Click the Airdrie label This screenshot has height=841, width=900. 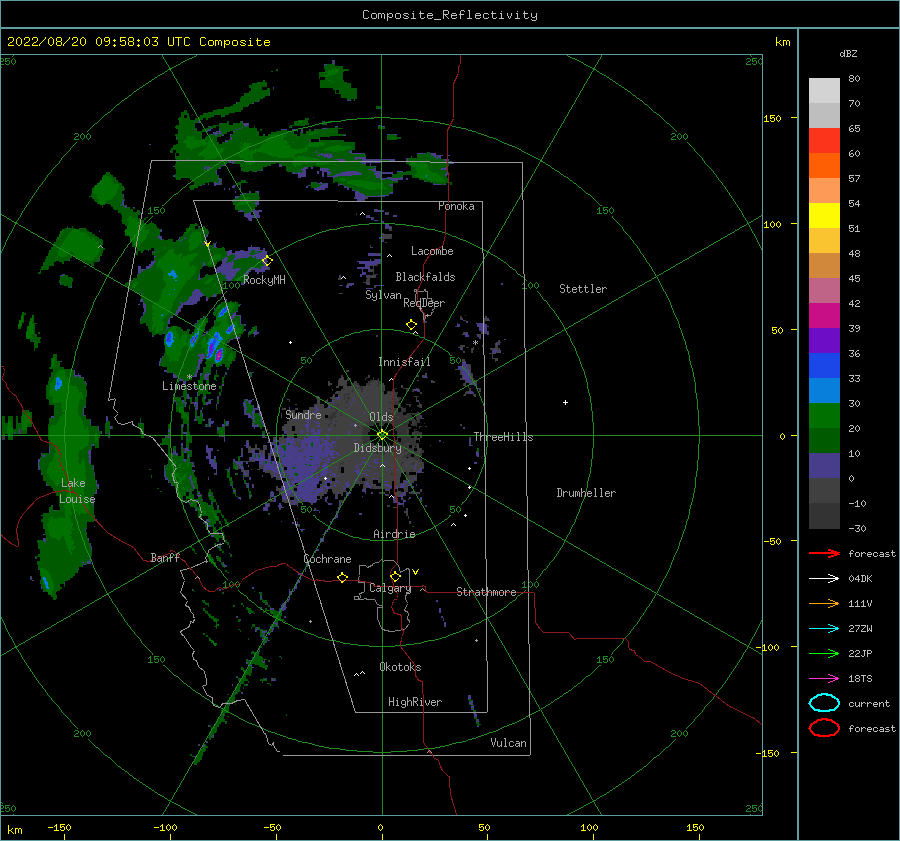(x=394, y=534)
